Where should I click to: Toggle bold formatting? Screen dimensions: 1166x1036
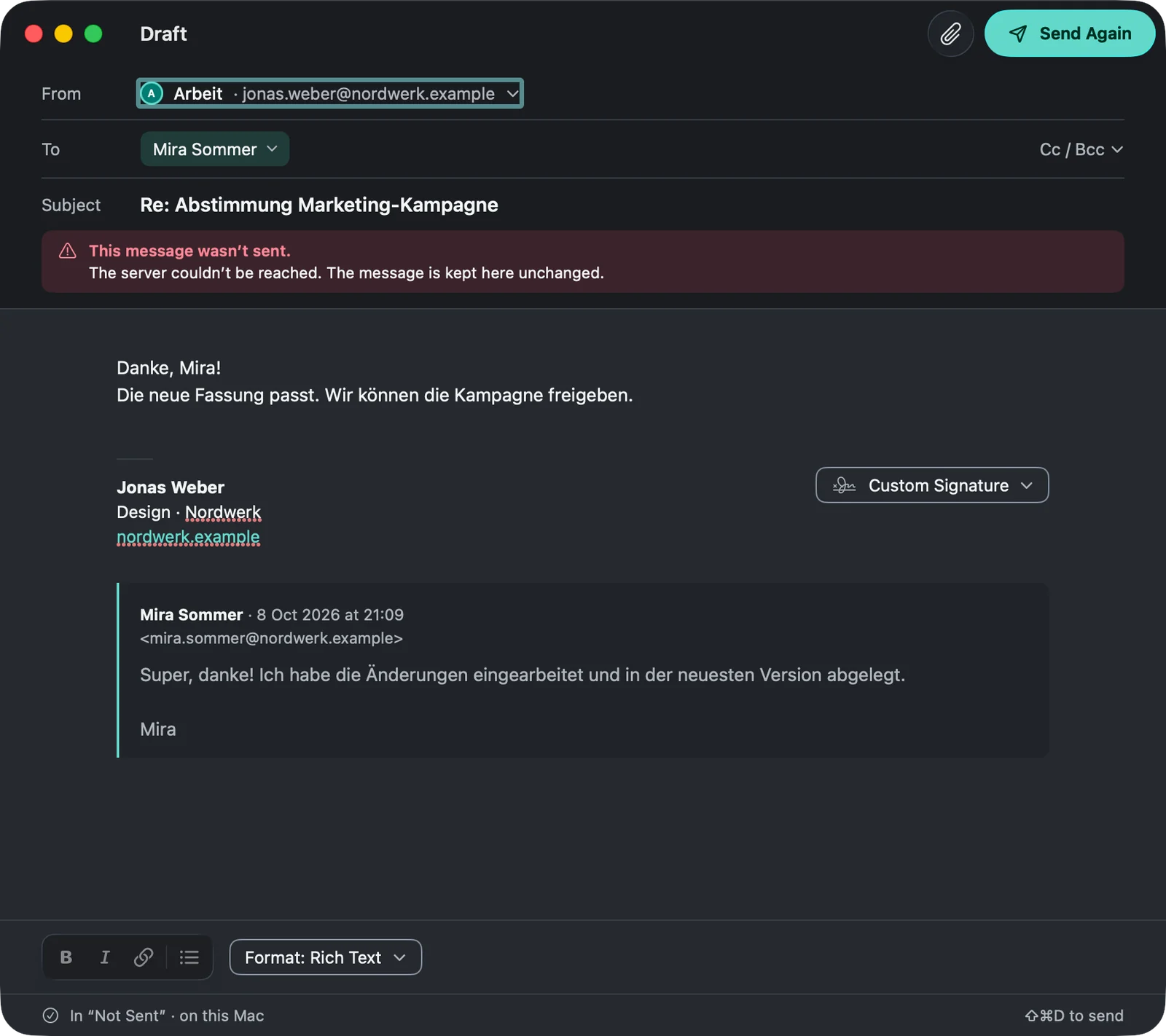(x=66, y=957)
